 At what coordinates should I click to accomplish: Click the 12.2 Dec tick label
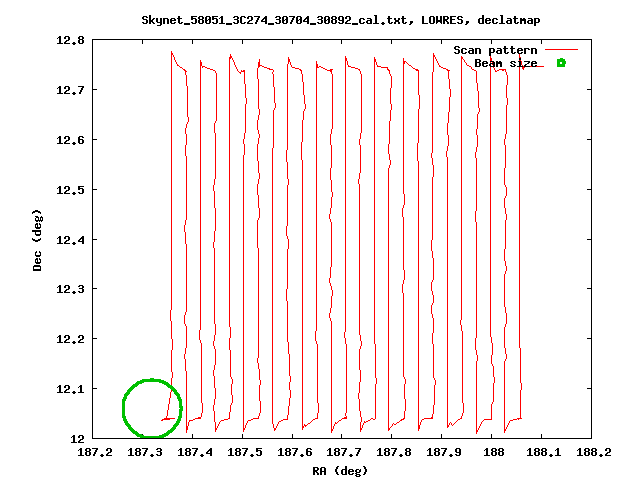tap(70, 339)
